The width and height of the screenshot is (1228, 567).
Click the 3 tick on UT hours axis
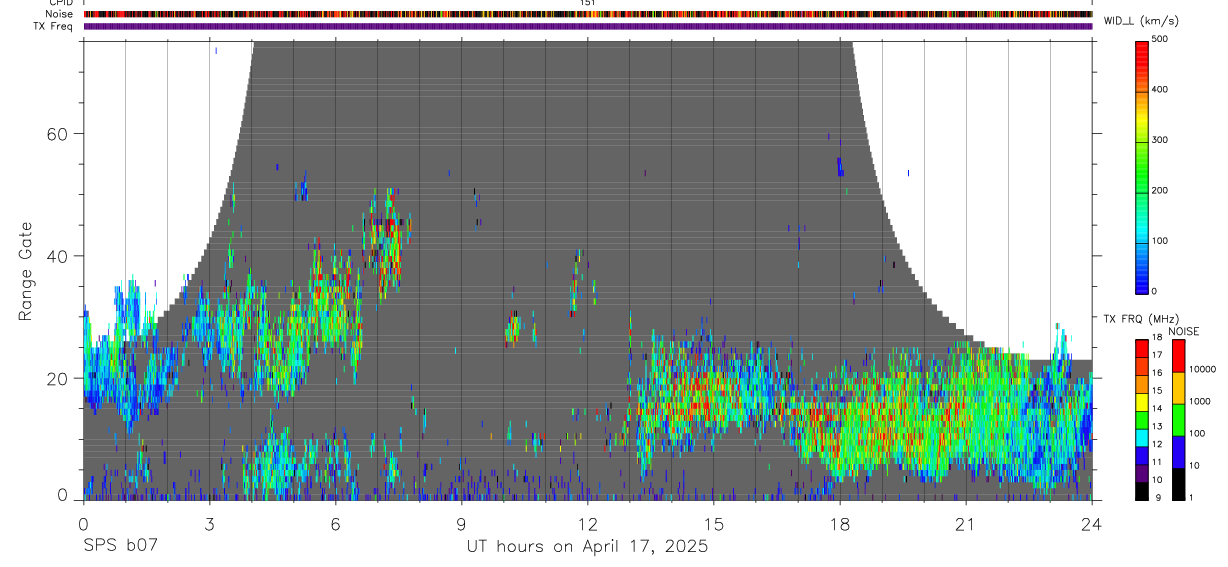pyautogui.click(x=209, y=524)
